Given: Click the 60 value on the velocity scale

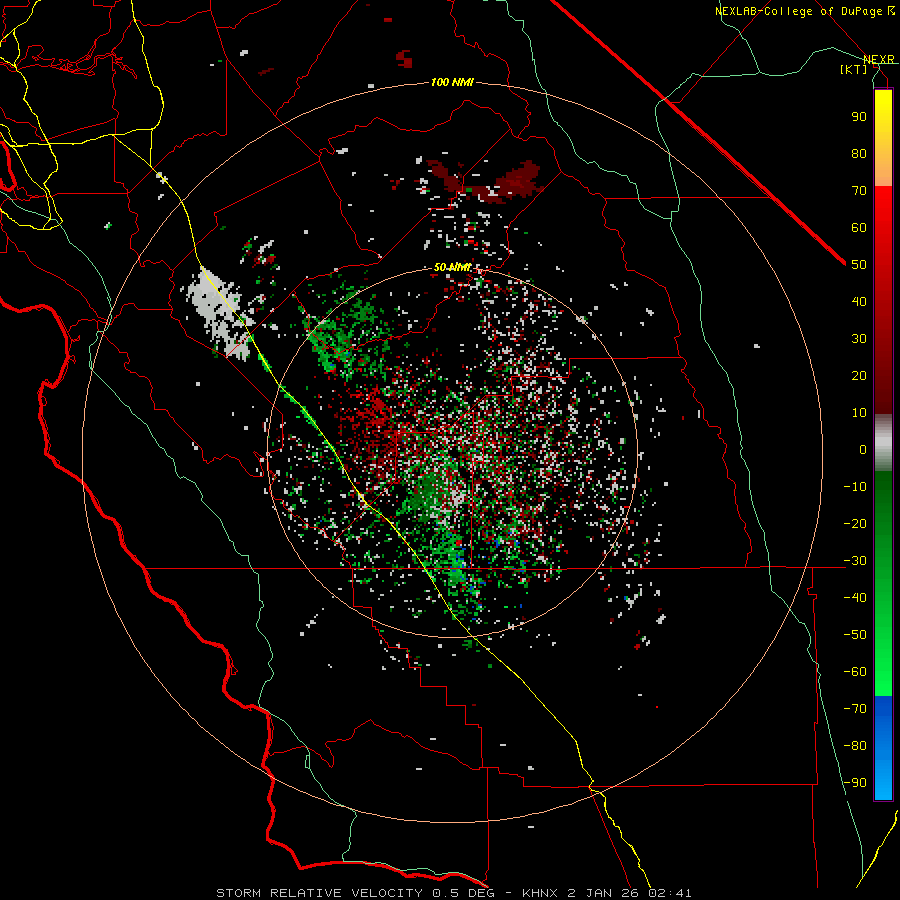Looking at the screenshot, I should coord(859,228).
